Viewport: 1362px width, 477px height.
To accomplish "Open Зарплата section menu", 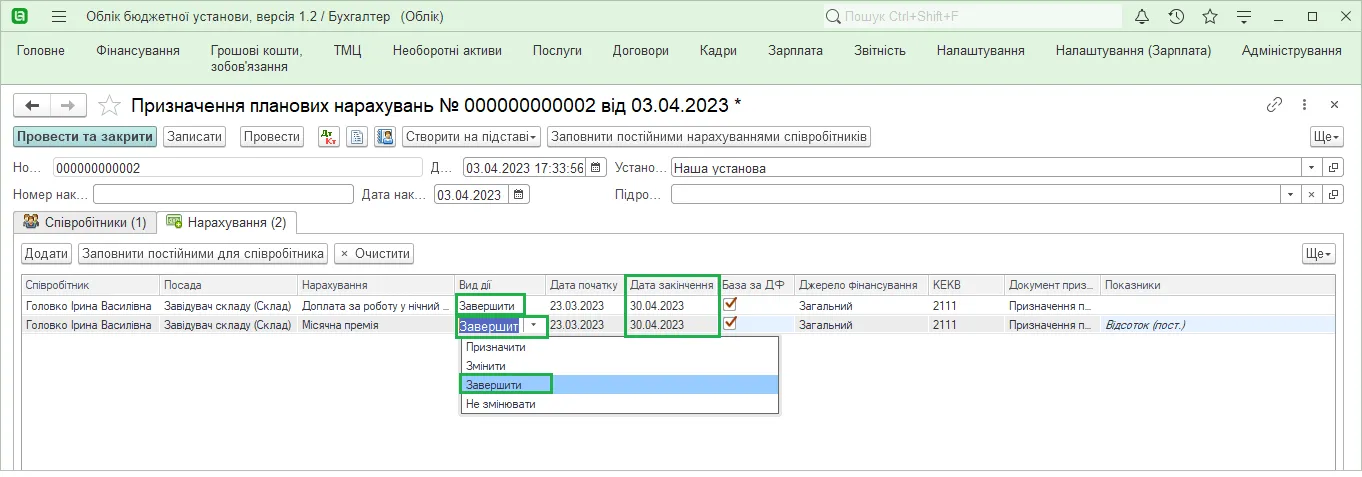I will pos(795,51).
